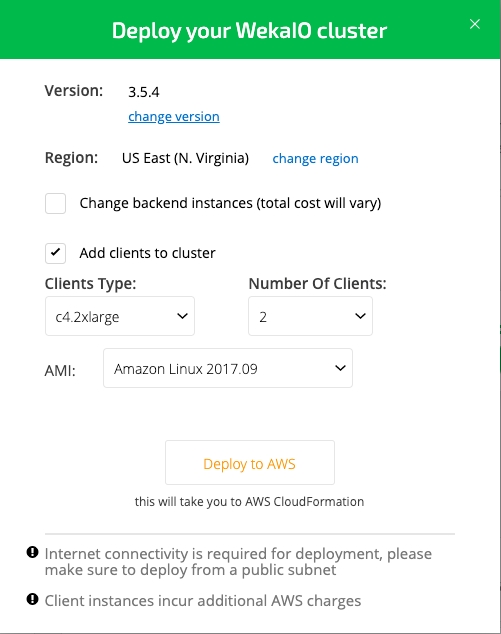Click the Deploy to AWS button
The width and height of the screenshot is (501, 634).
(x=250, y=463)
